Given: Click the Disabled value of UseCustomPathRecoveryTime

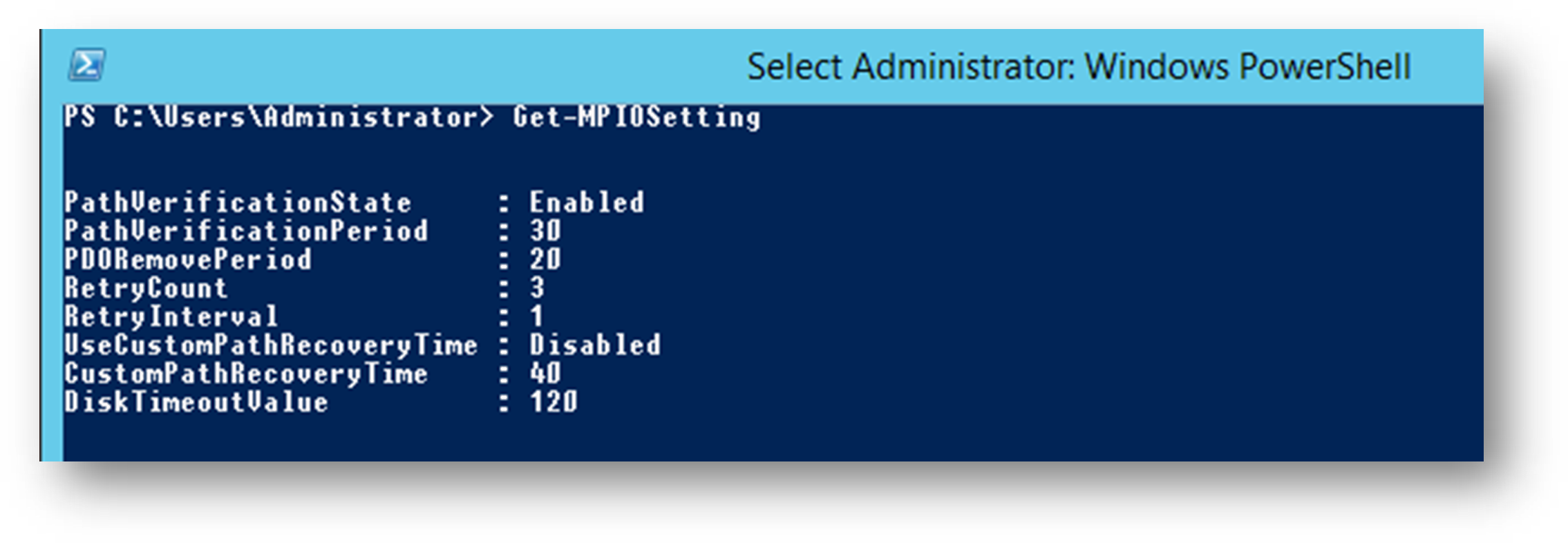Looking at the screenshot, I should tap(595, 345).
